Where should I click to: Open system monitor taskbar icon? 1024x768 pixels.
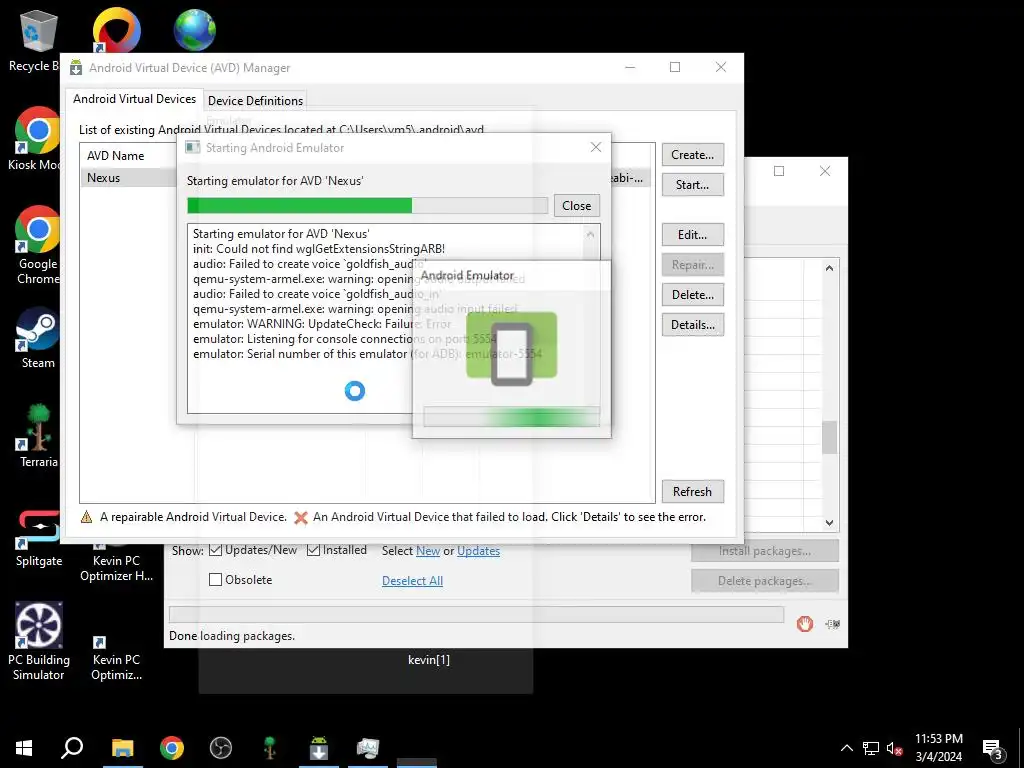(368, 748)
